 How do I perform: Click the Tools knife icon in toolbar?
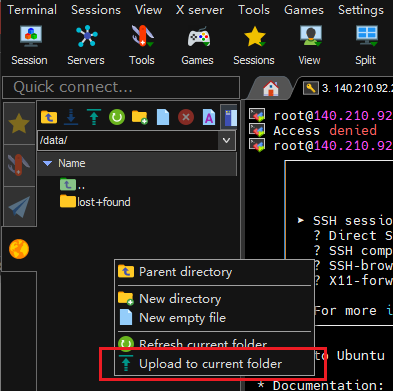point(142,45)
